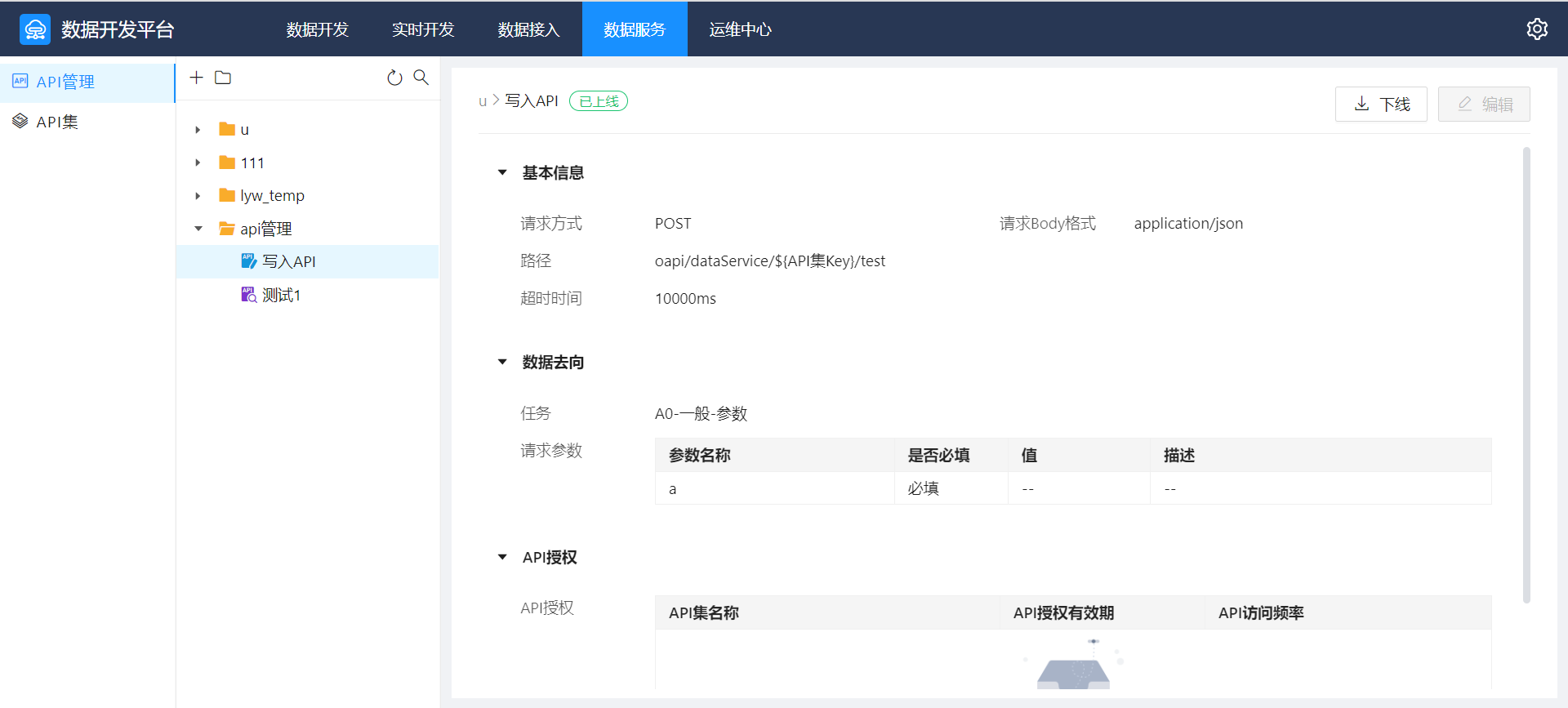Expand the 111 folder
Image resolution: width=1568 pixels, height=708 pixels.
tap(198, 163)
